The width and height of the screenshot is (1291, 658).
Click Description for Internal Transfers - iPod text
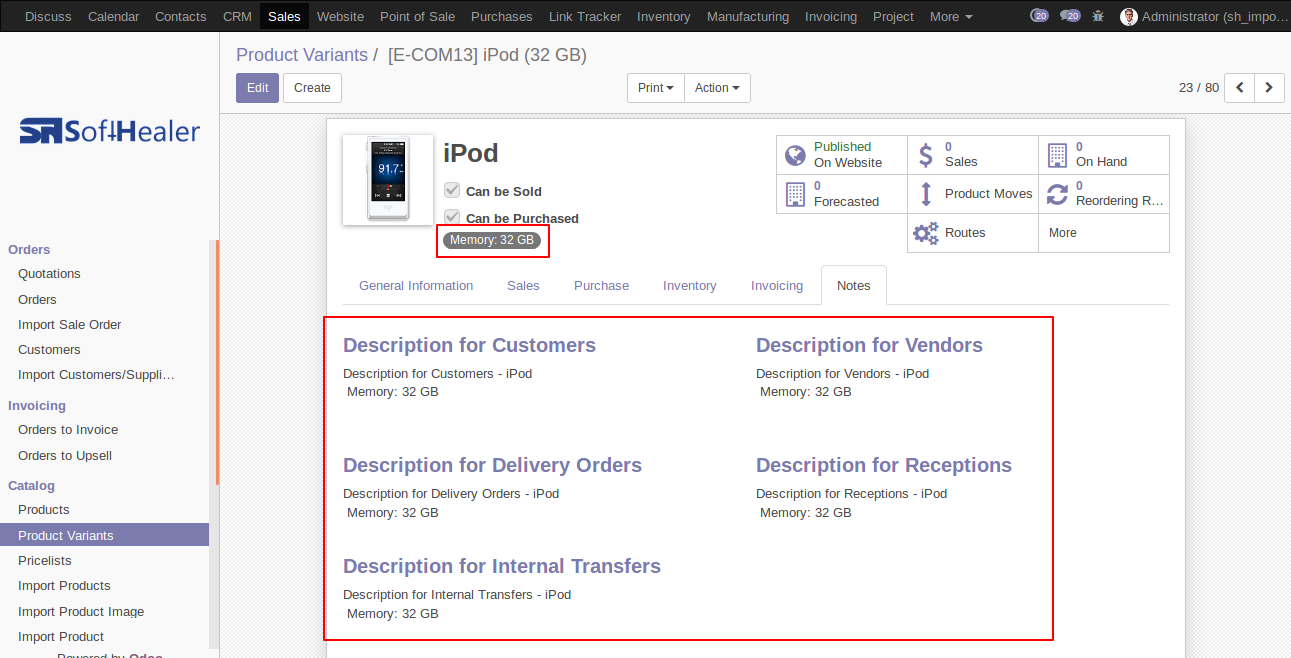pos(457,594)
